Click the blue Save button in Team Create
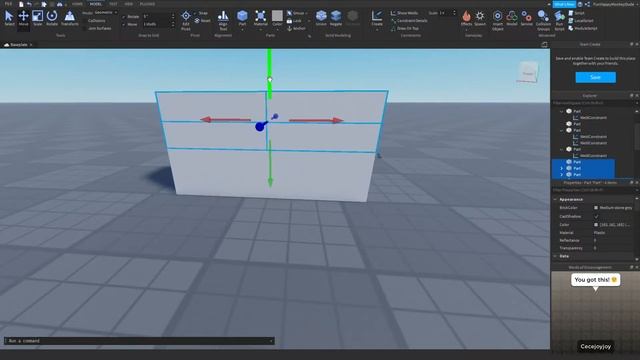The height and width of the screenshot is (360, 640). click(596, 77)
